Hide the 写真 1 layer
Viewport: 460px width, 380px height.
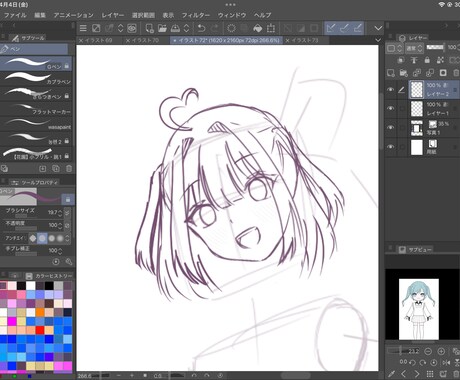[x=390, y=128]
